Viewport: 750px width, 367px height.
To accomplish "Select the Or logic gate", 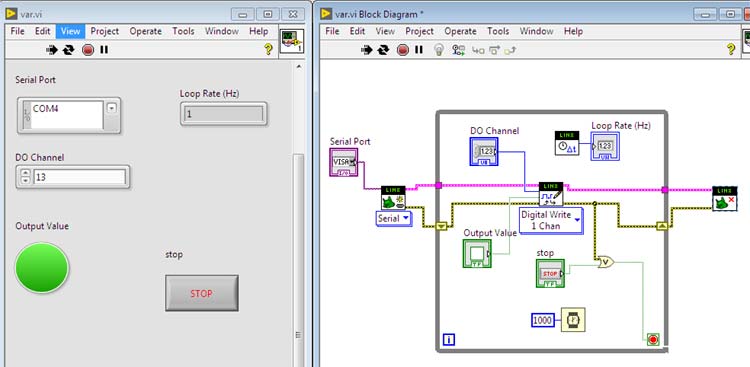I will [x=605, y=262].
